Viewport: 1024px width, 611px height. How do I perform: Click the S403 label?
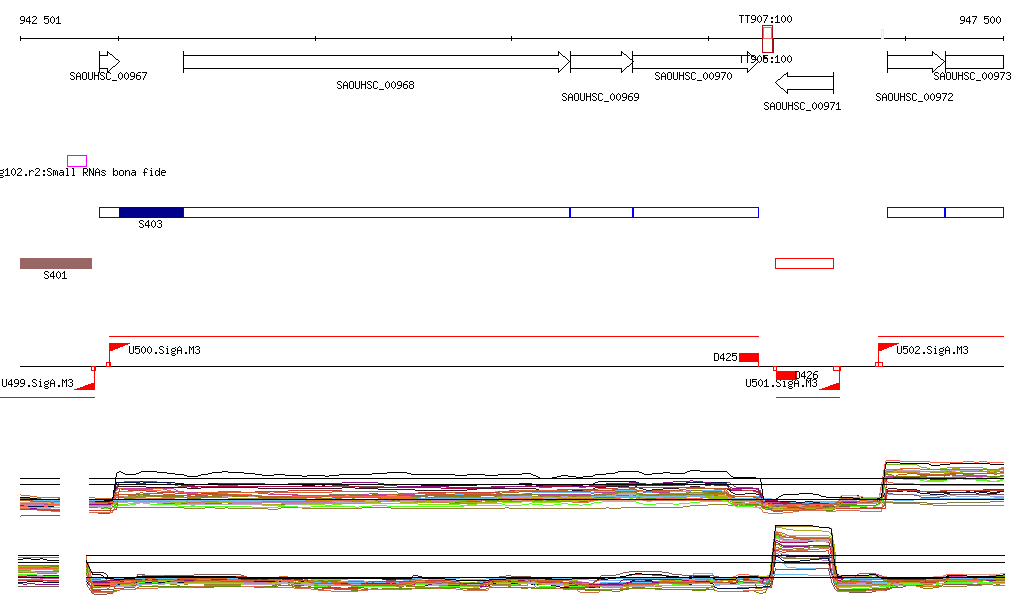[x=150, y=225]
